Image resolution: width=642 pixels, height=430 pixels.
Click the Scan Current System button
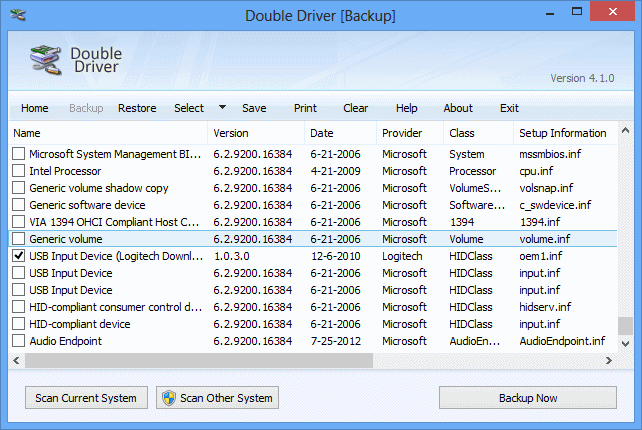(86, 398)
